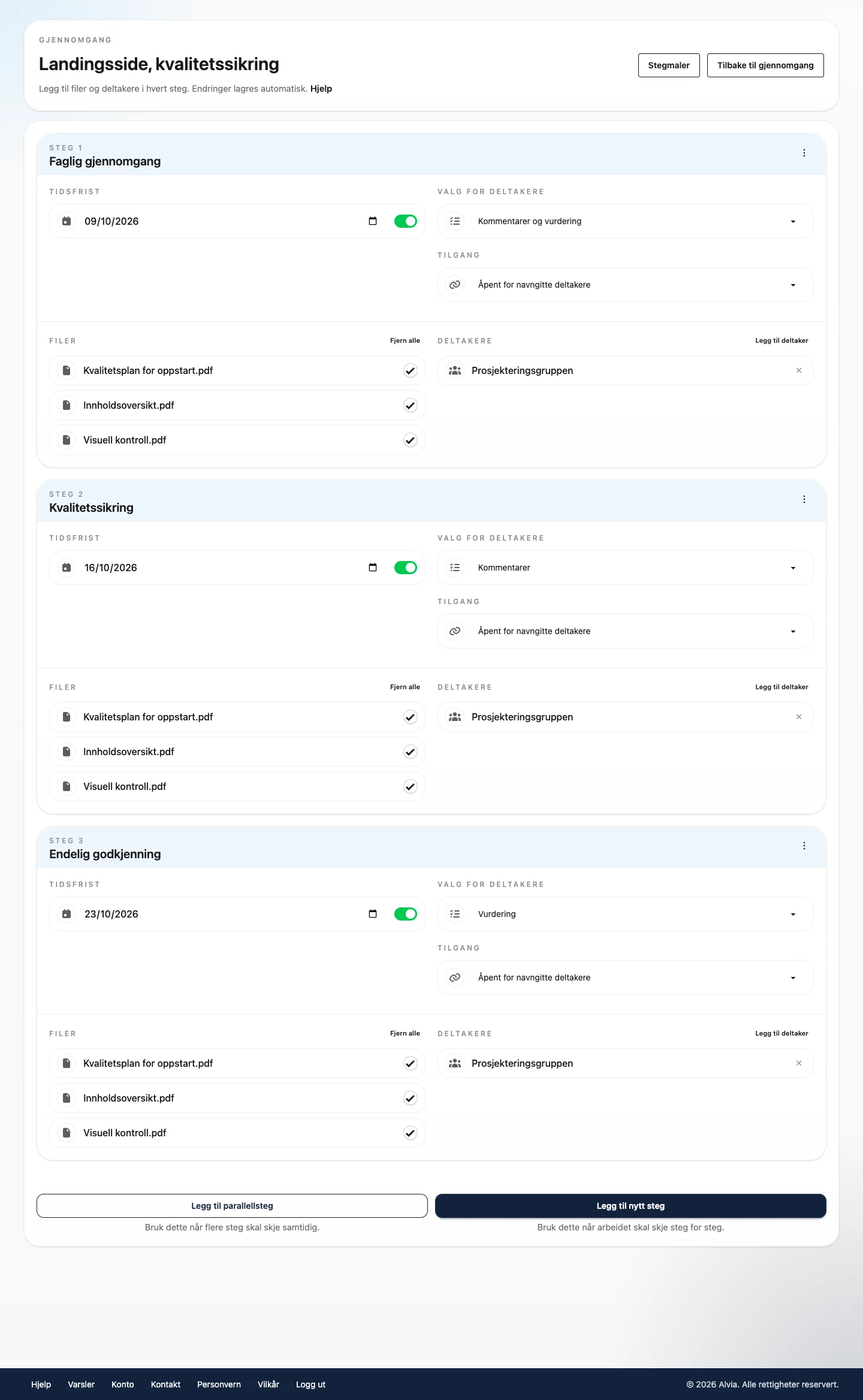Screen dimensions: 863x1400
Task: Select Logg ut in the footer
Action: pyautogui.click(x=310, y=1384)
